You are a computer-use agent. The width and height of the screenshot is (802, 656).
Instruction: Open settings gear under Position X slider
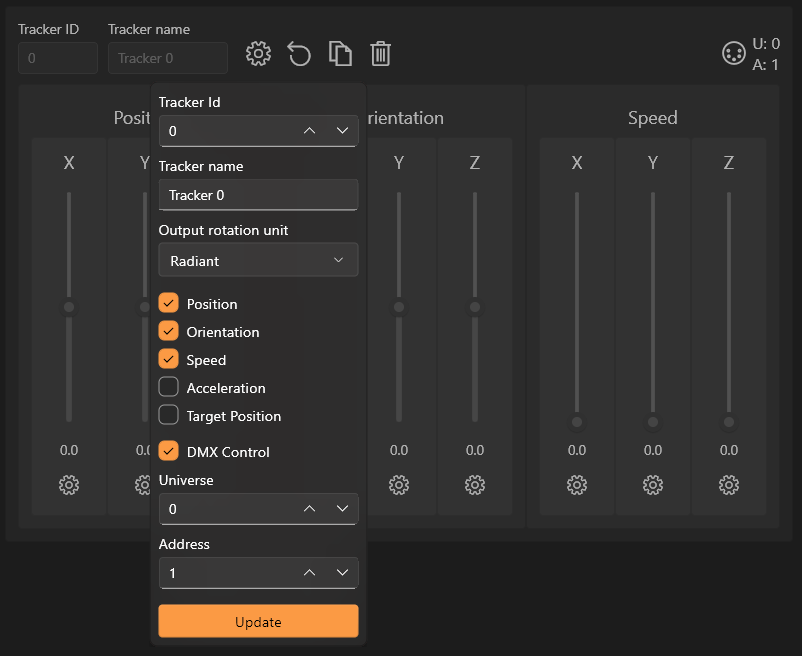(69, 485)
